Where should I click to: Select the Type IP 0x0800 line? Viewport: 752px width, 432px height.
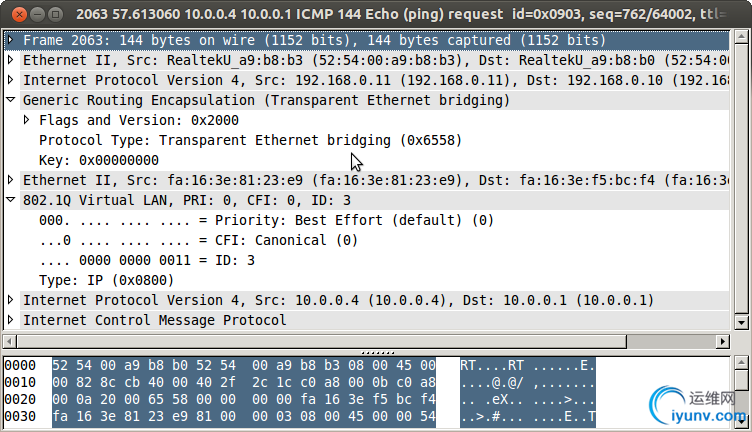coord(106,280)
